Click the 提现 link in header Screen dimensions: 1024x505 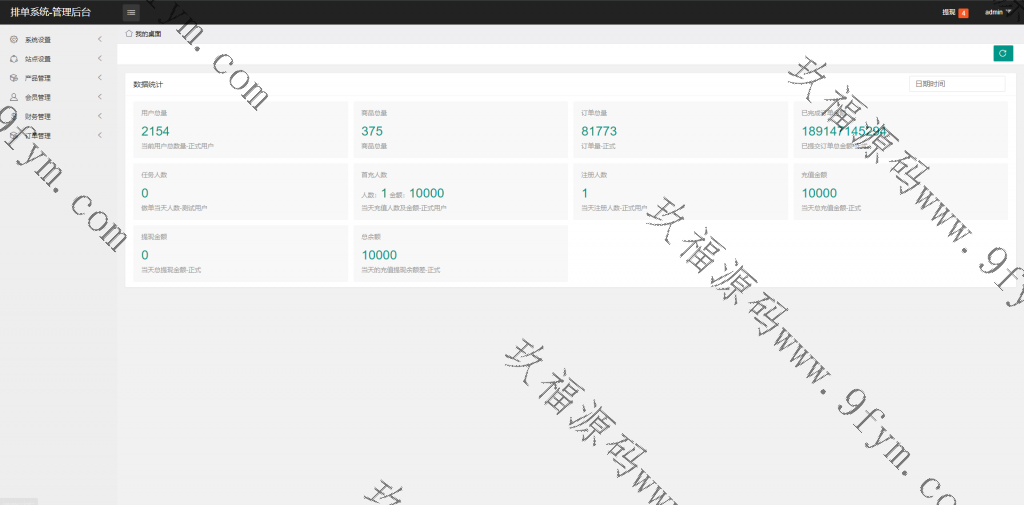click(948, 12)
